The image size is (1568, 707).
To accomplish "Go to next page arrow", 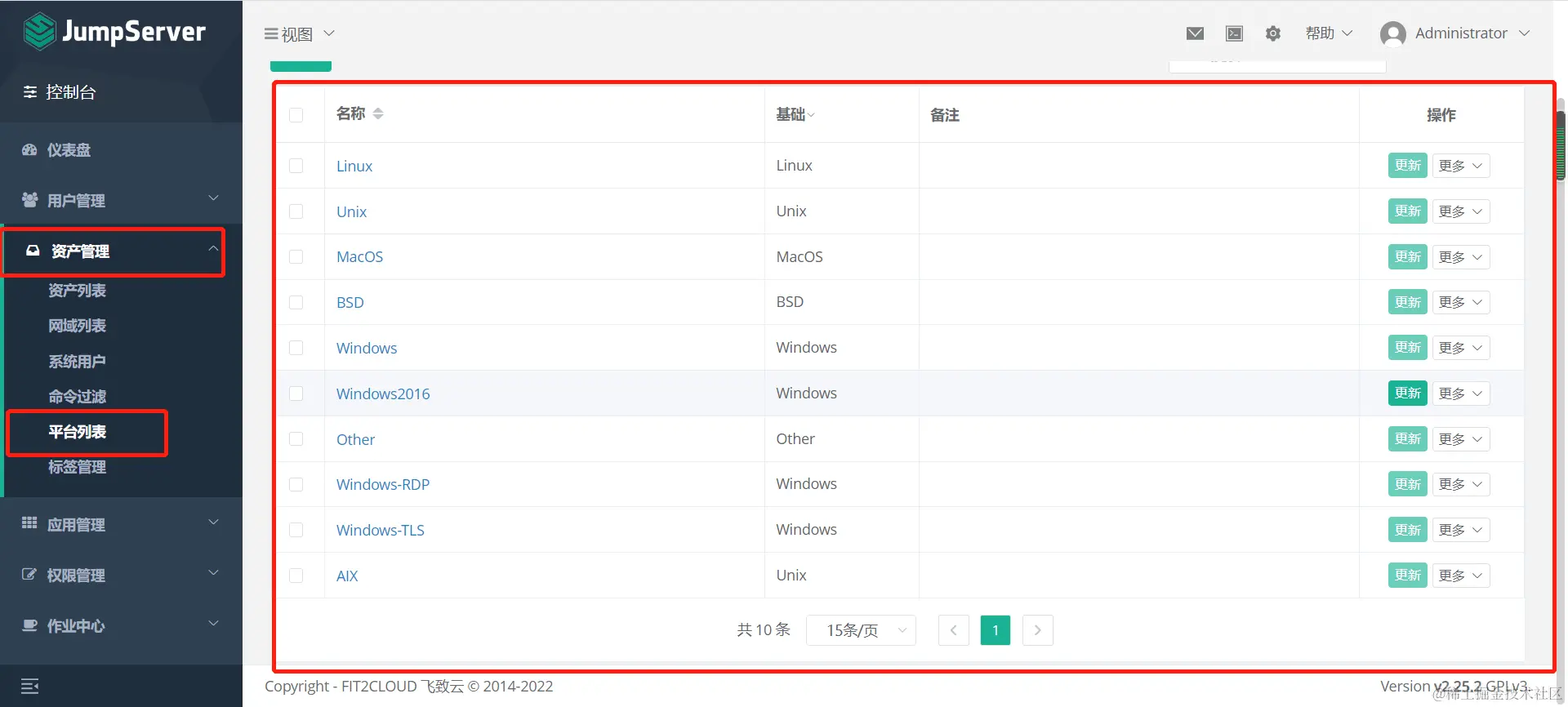I will pos(1037,630).
